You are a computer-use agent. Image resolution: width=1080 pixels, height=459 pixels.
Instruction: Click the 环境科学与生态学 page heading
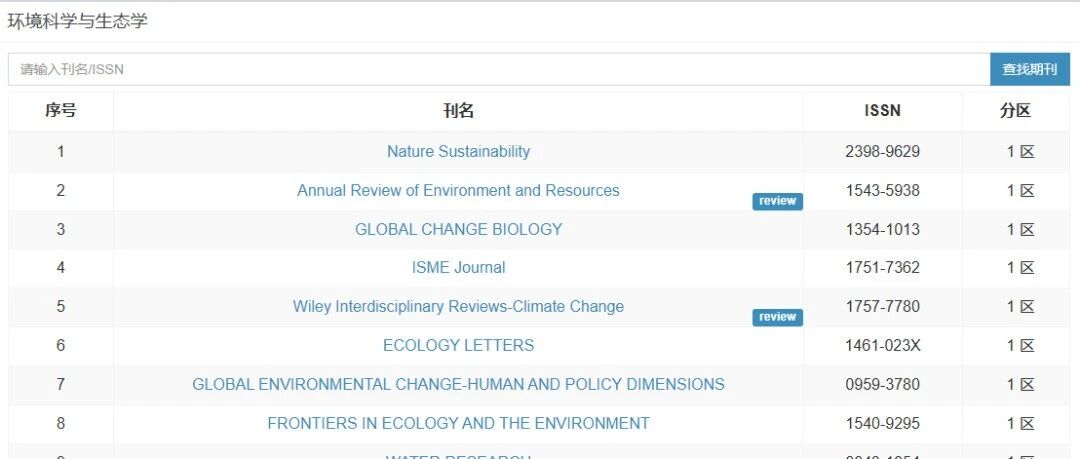[x=77, y=21]
